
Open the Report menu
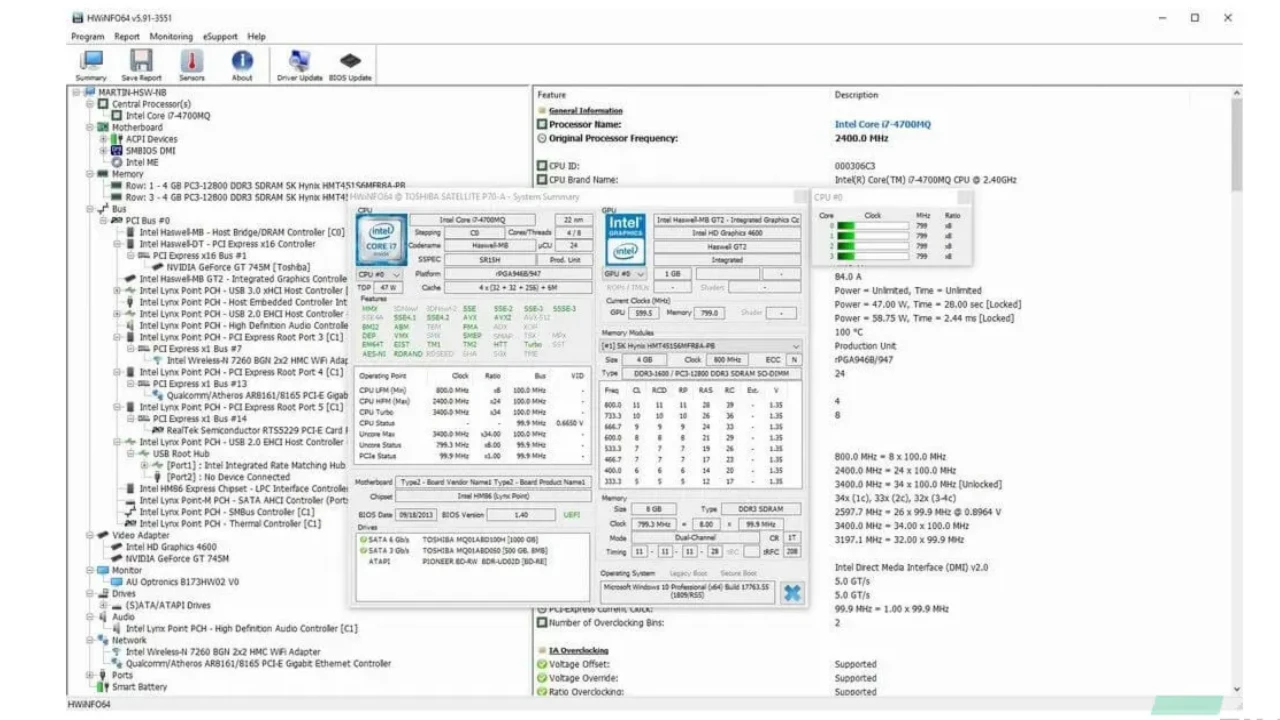(x=127, y=37)
